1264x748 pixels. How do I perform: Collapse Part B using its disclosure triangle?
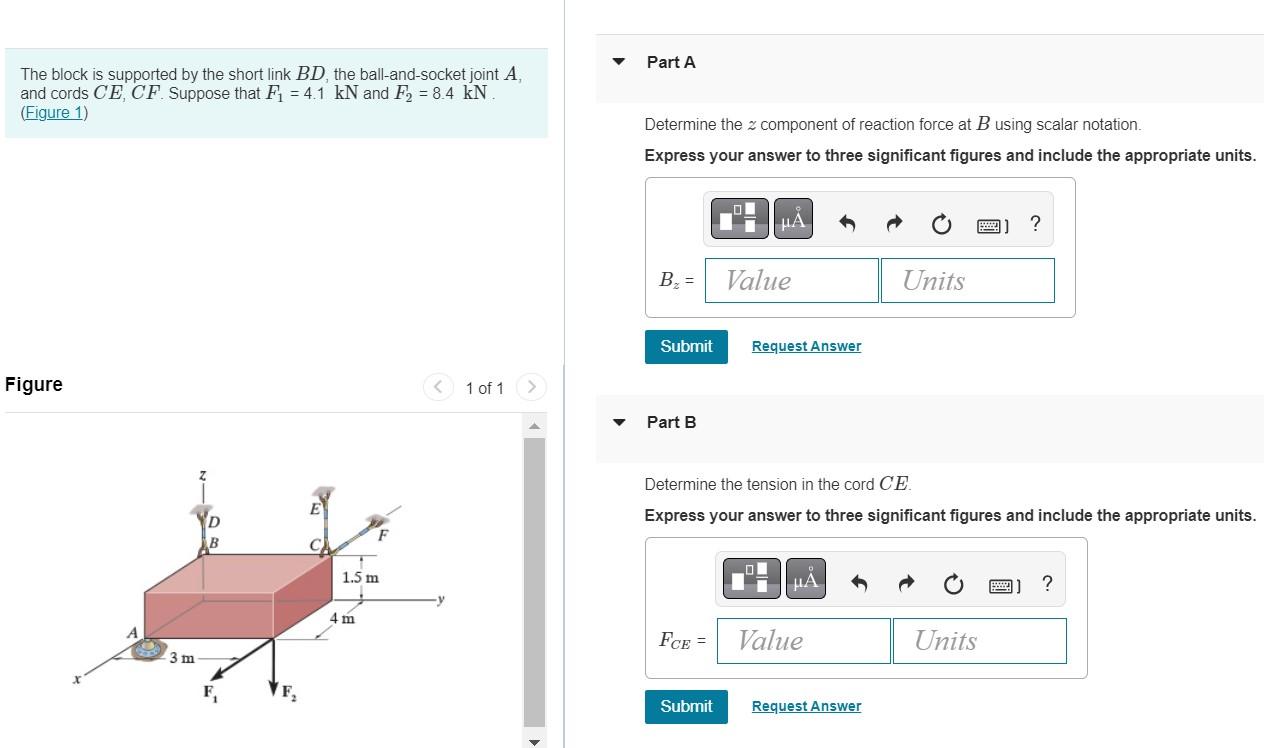click(618, 421)
